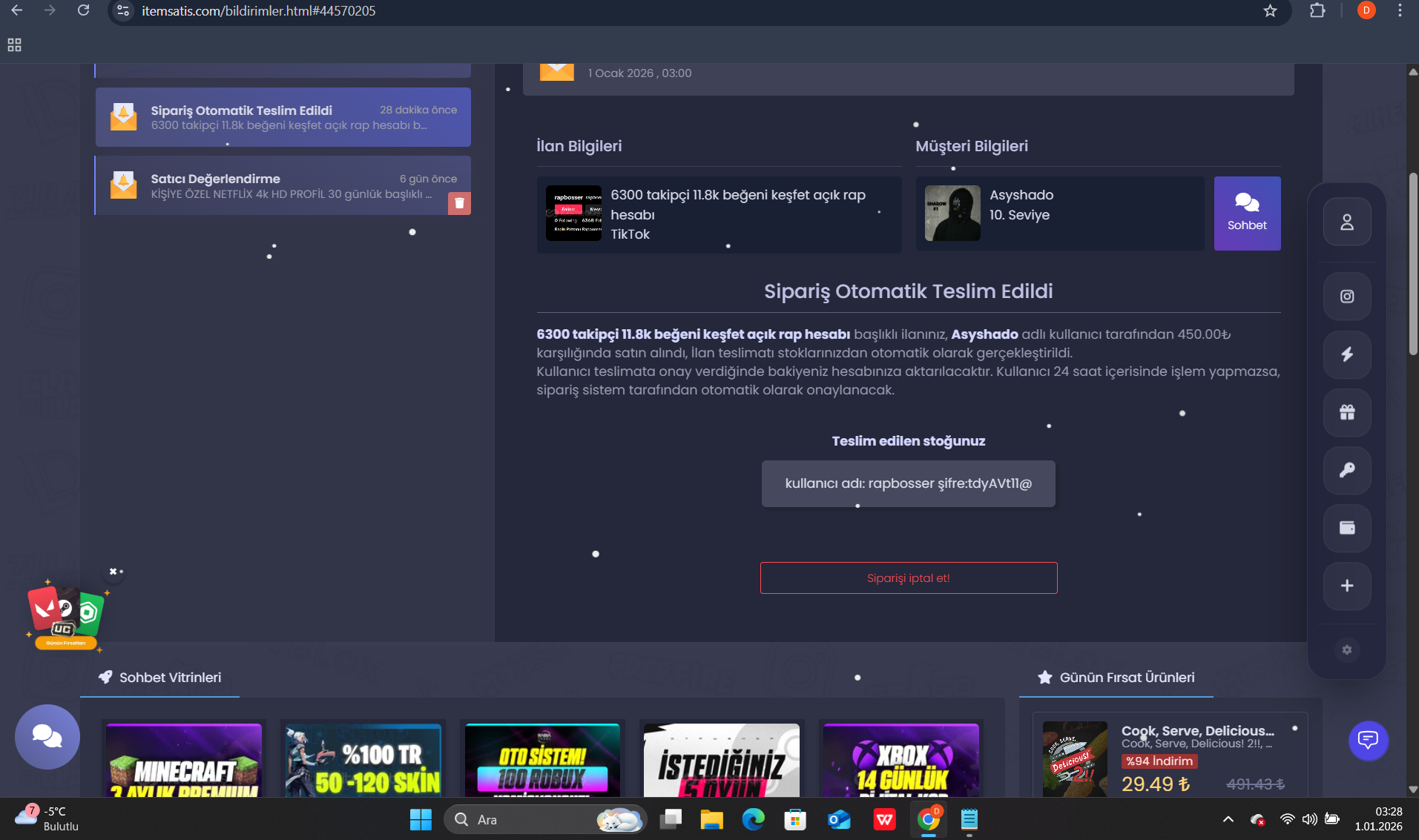Open the clock and date in the taskbar
The image size is (1419, 840).
[1378, 819]
